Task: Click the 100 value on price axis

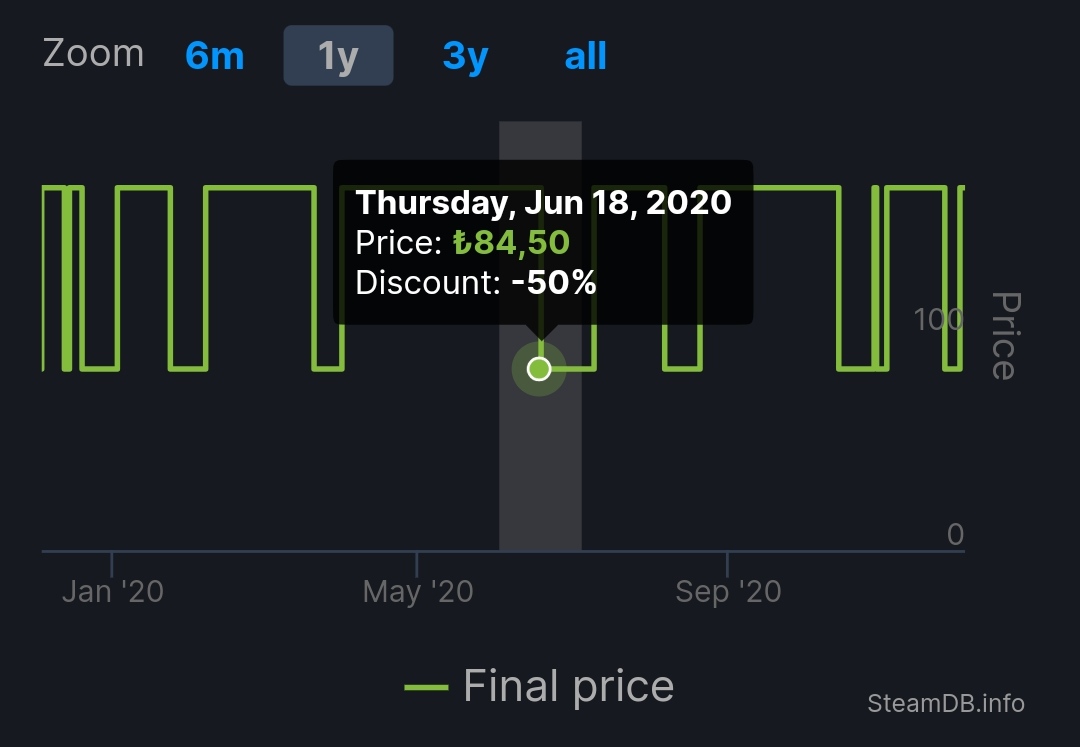Action: point(938,319)
